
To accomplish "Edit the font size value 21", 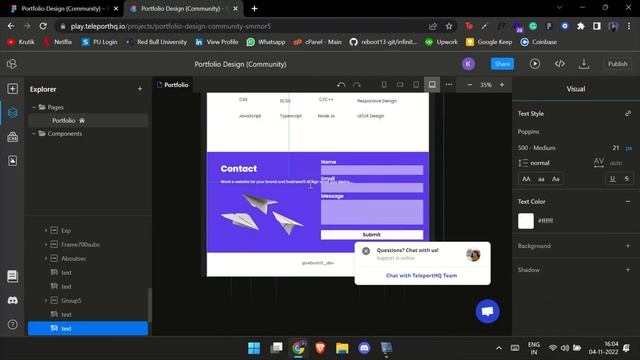I will [x=616, y=148].
